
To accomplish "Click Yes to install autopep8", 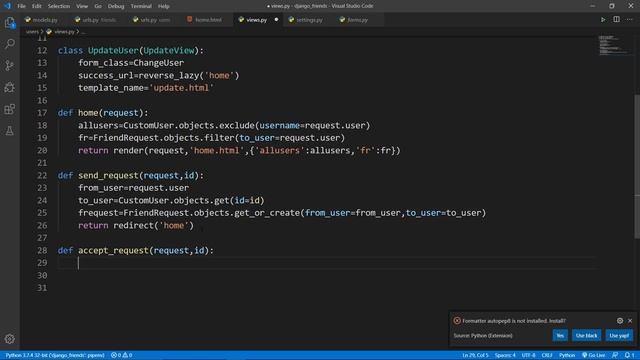I will pyautogui.click(x=560, y=336).
